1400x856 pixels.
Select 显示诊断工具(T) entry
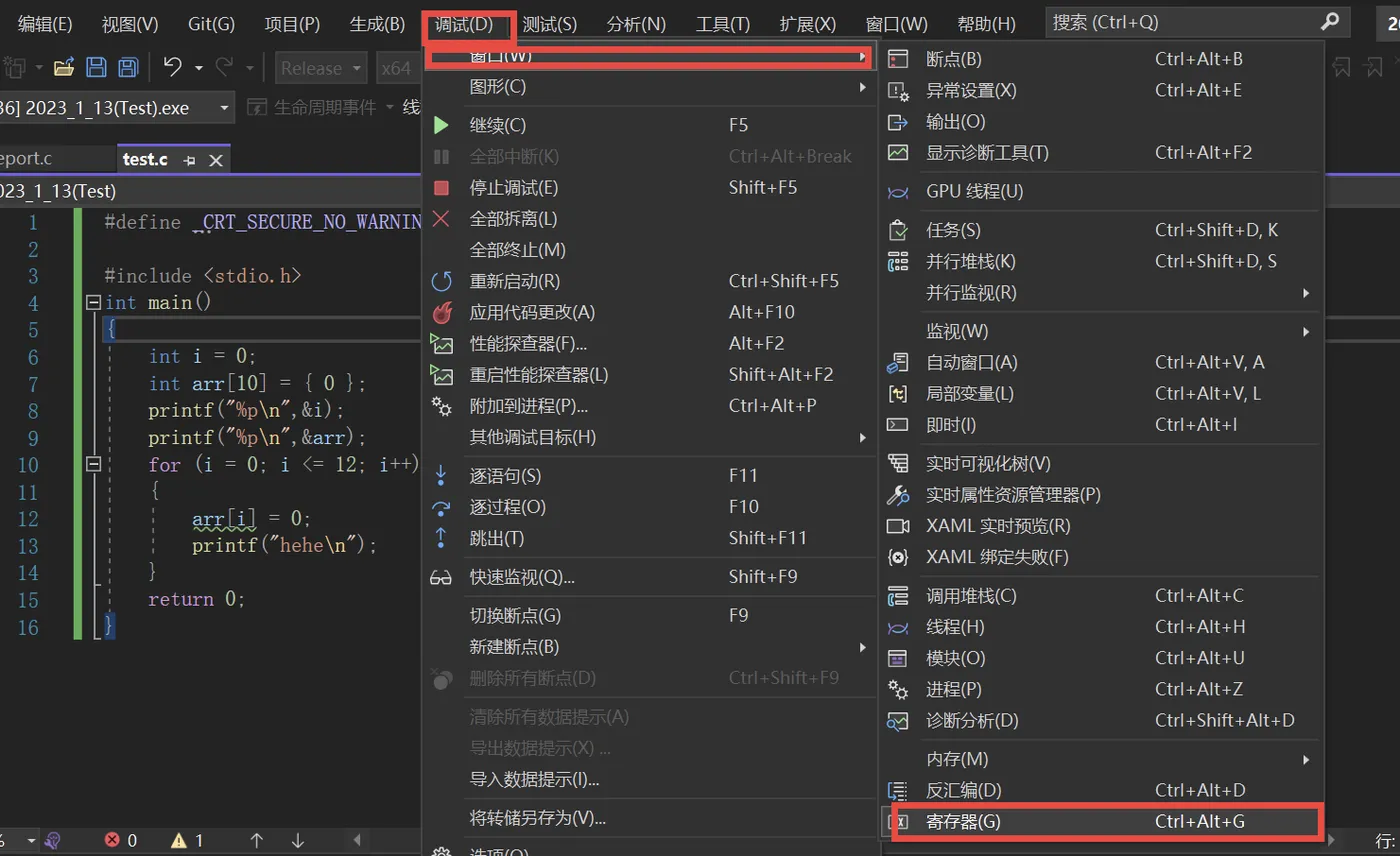tap(1101, 153)
